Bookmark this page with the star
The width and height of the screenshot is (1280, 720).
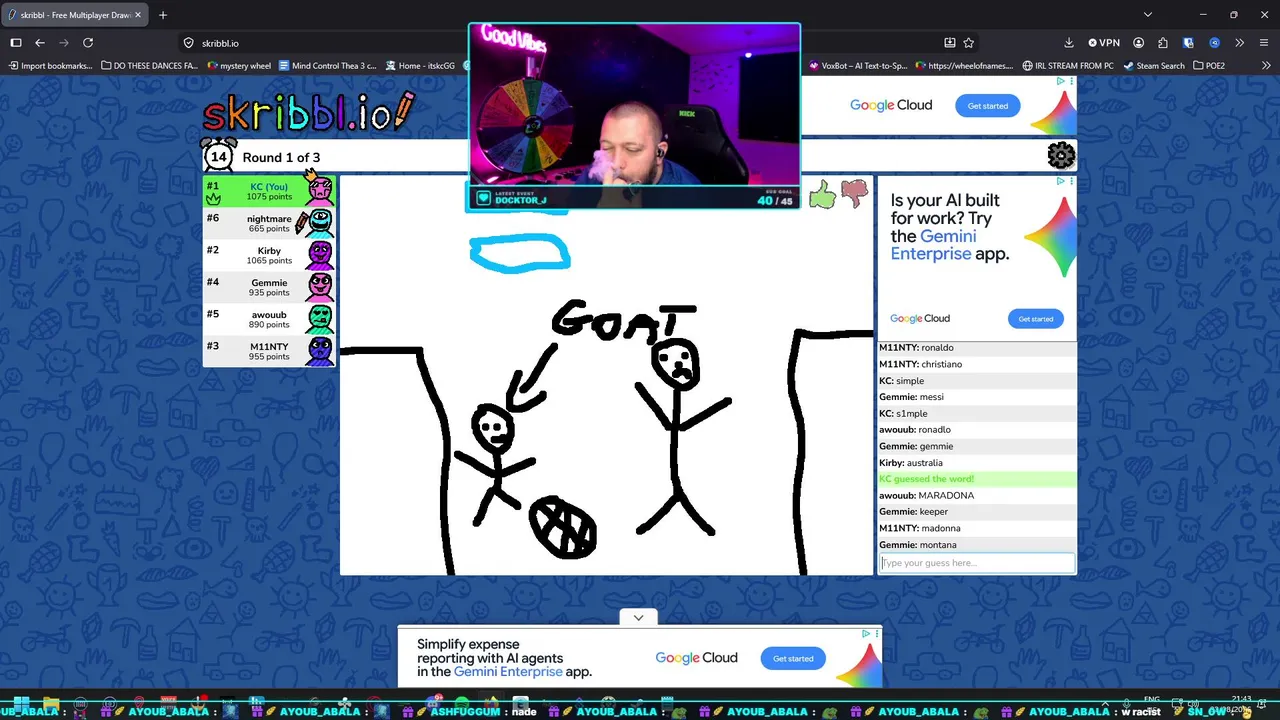click(x=968, y=43)
